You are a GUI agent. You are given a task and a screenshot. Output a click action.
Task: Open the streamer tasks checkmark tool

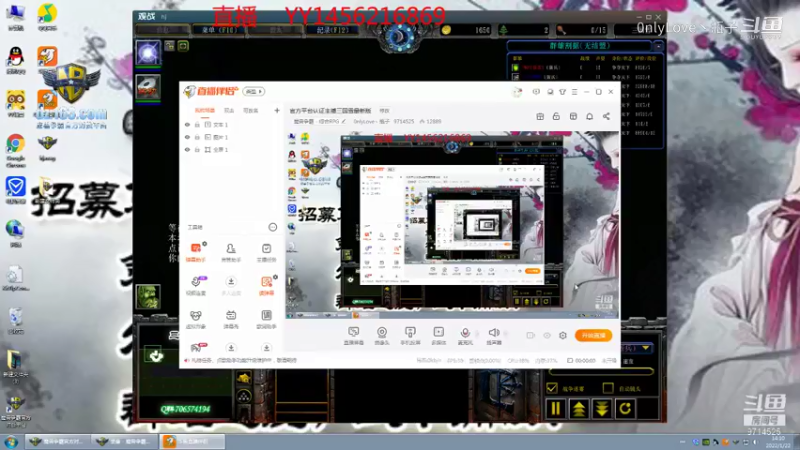click(266, 252)
